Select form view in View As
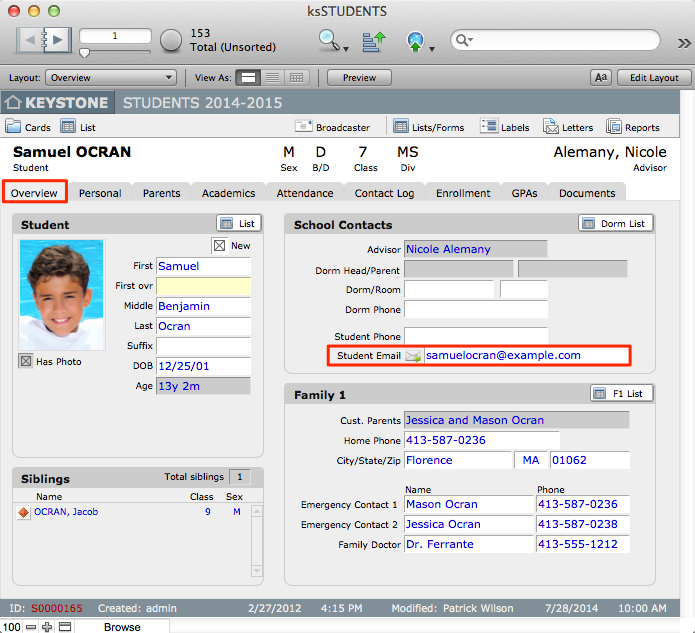This screenshot has width=695, height=633. [x=249, y=78]
